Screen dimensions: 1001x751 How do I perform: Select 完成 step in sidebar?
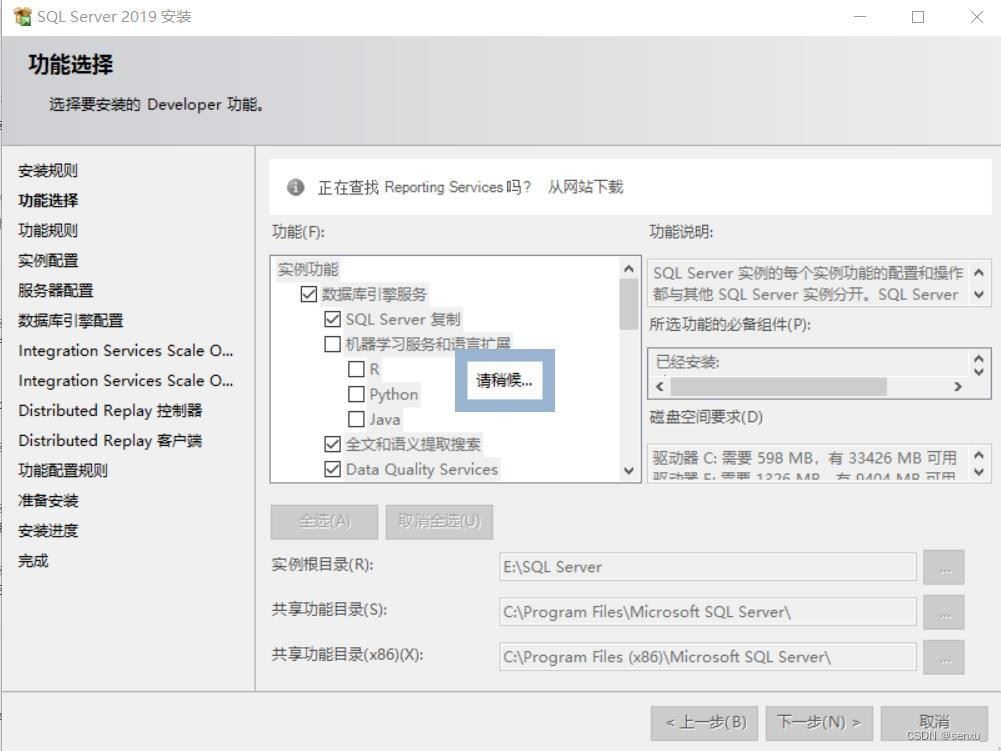(x=33, y=561)
